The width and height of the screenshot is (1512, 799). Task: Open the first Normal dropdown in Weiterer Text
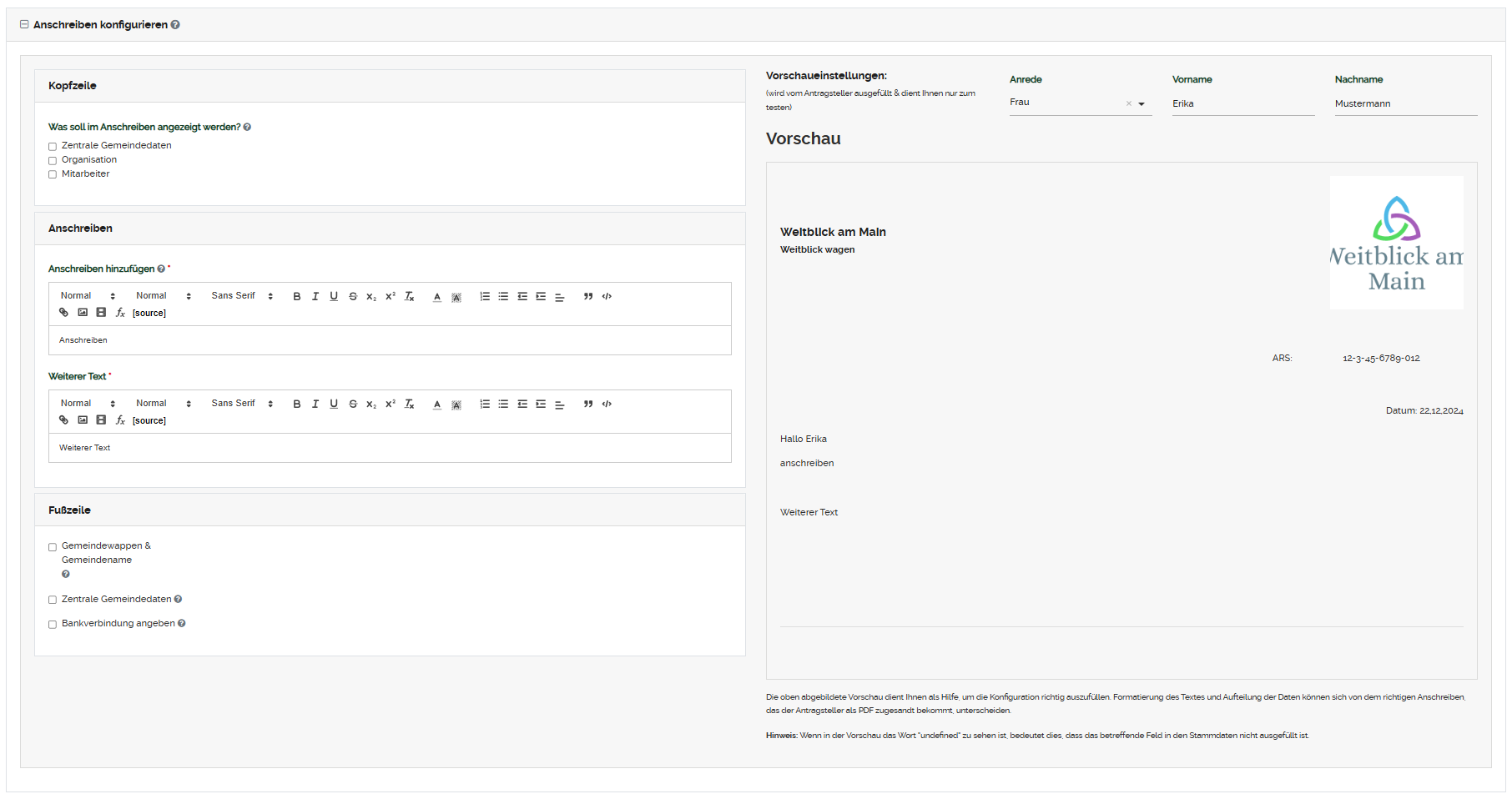tap(88, 404)
